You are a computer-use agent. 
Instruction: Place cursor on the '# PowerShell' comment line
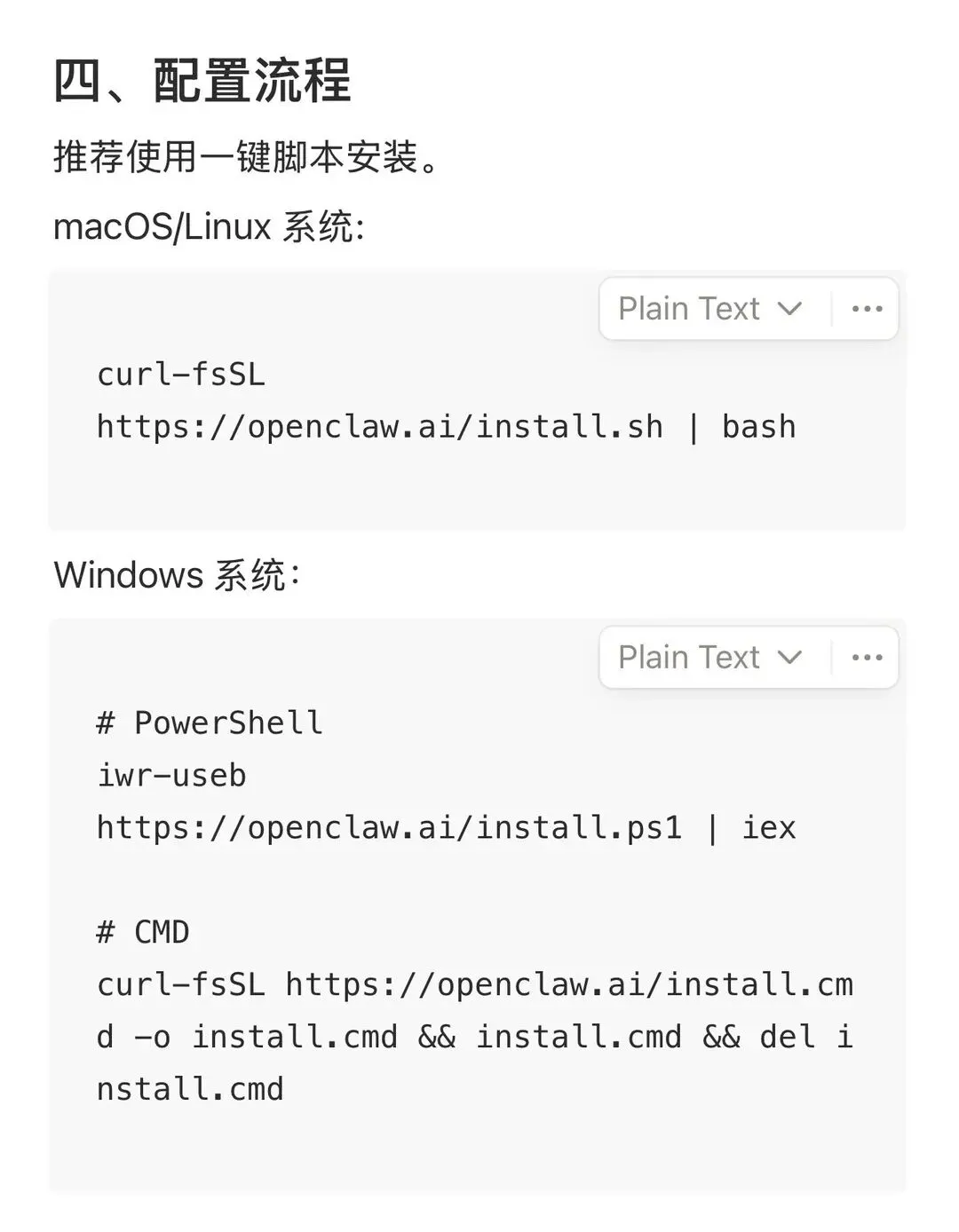point(210,723)
